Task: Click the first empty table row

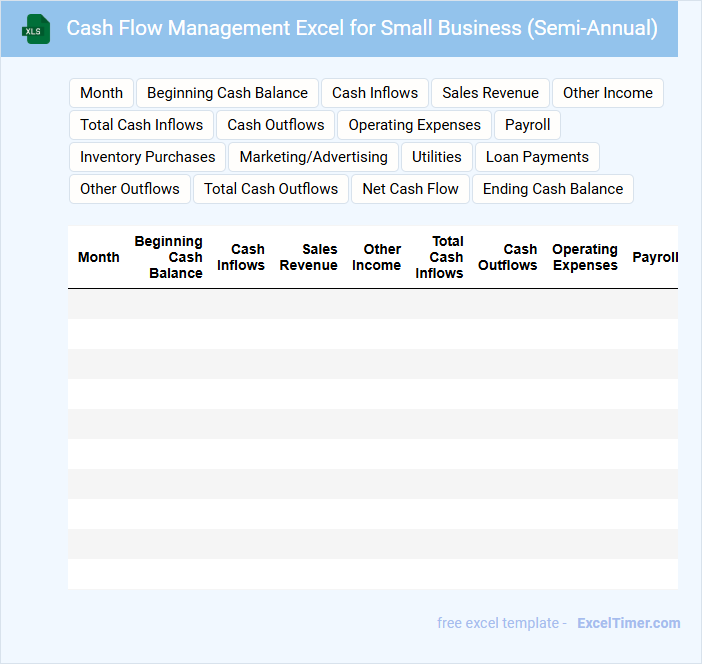Action: [372, 304]
